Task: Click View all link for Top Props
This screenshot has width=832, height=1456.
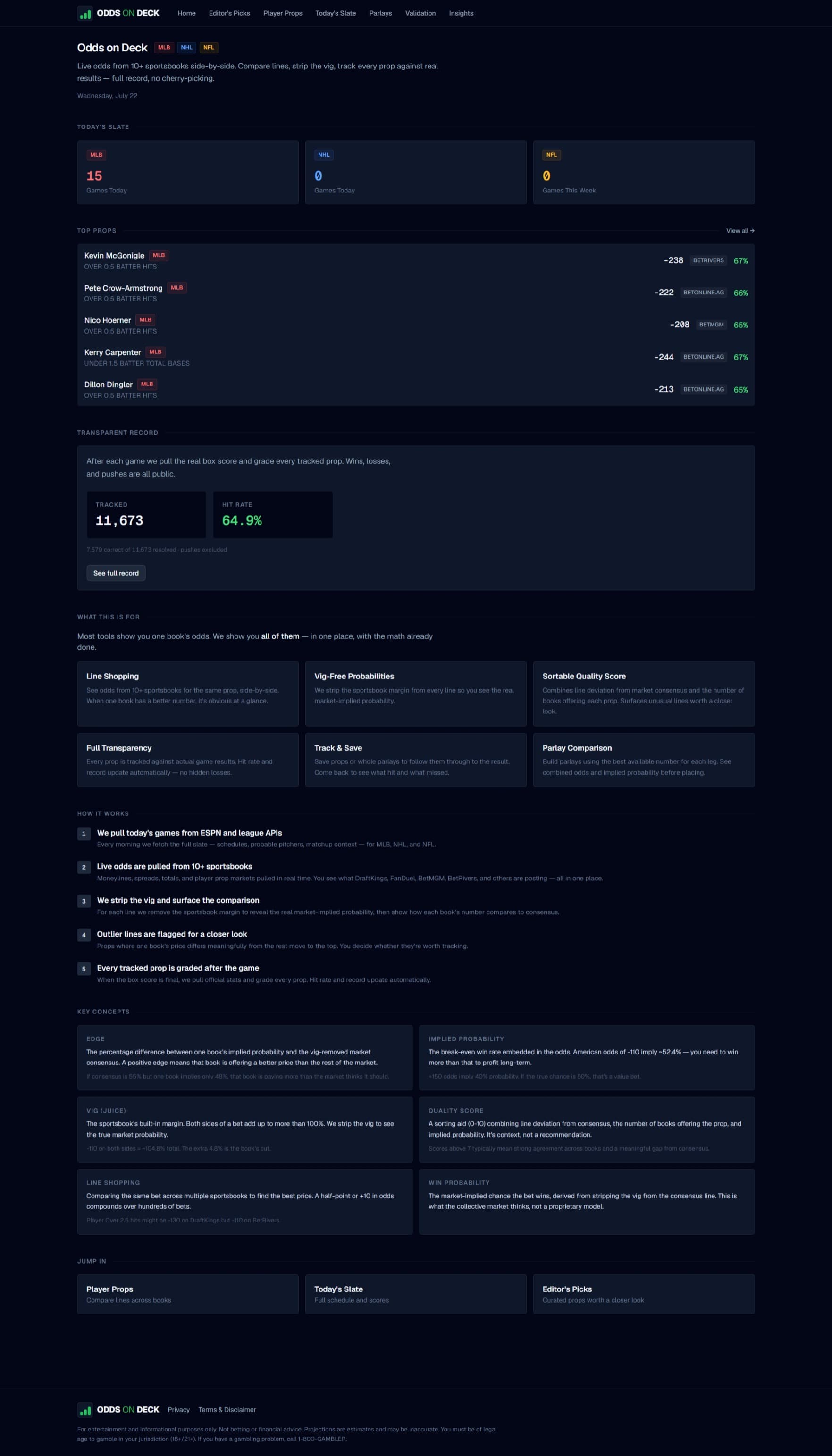Action: tap(740, 231)
